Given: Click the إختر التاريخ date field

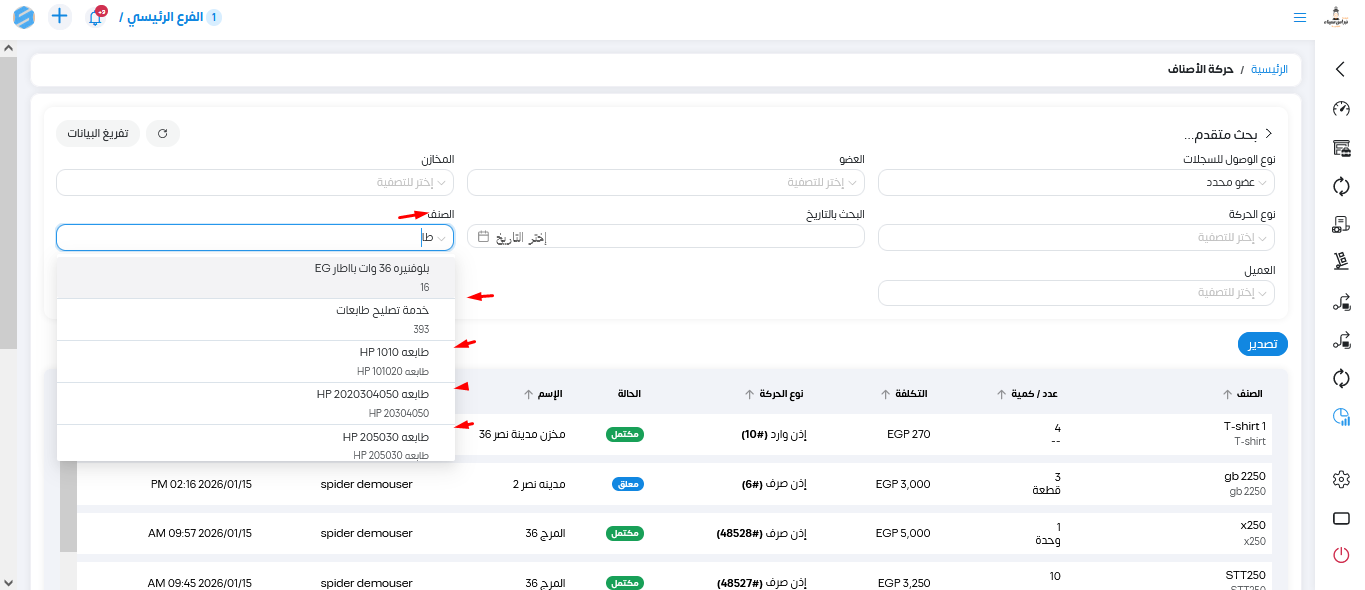Looking at the screenshot, I should click(665, 237).
